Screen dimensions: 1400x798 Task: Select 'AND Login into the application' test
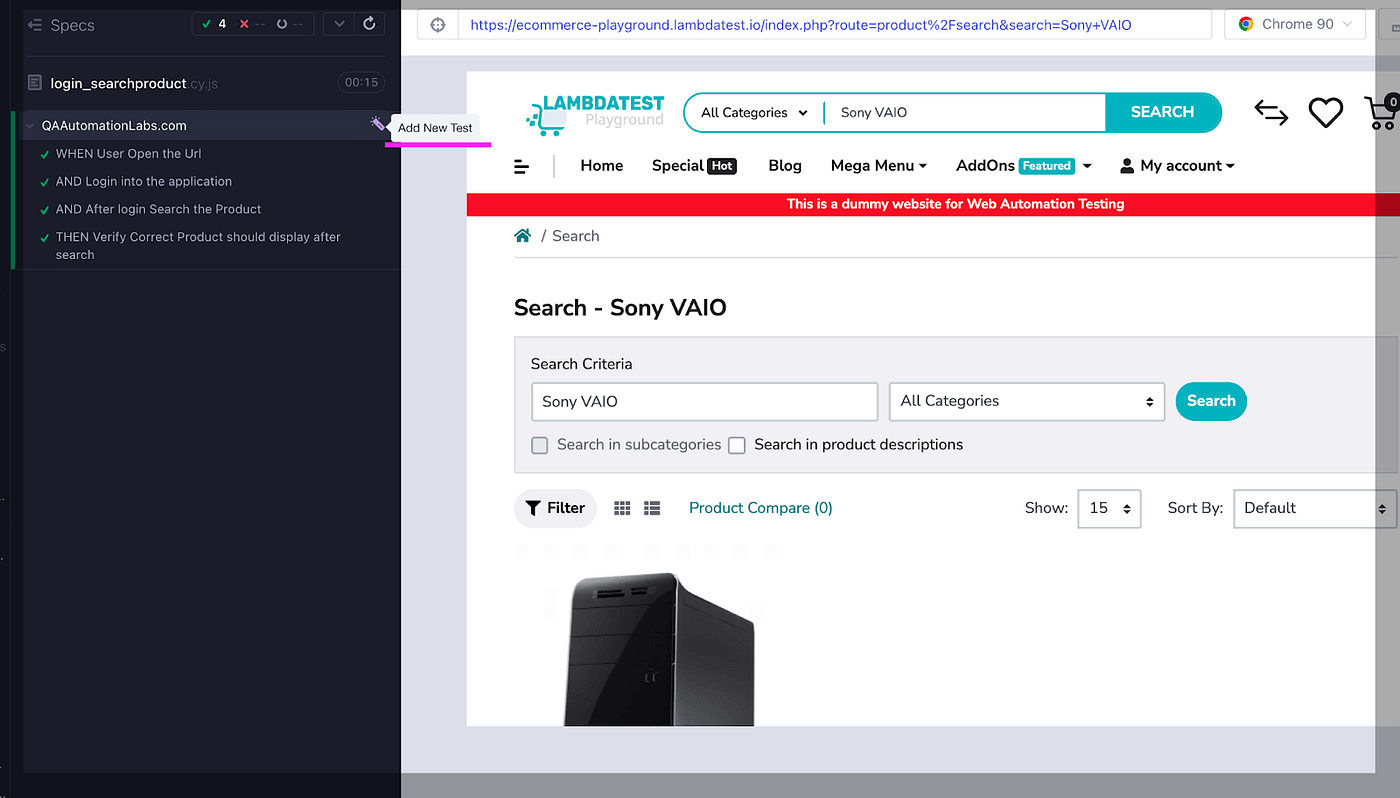143,182
